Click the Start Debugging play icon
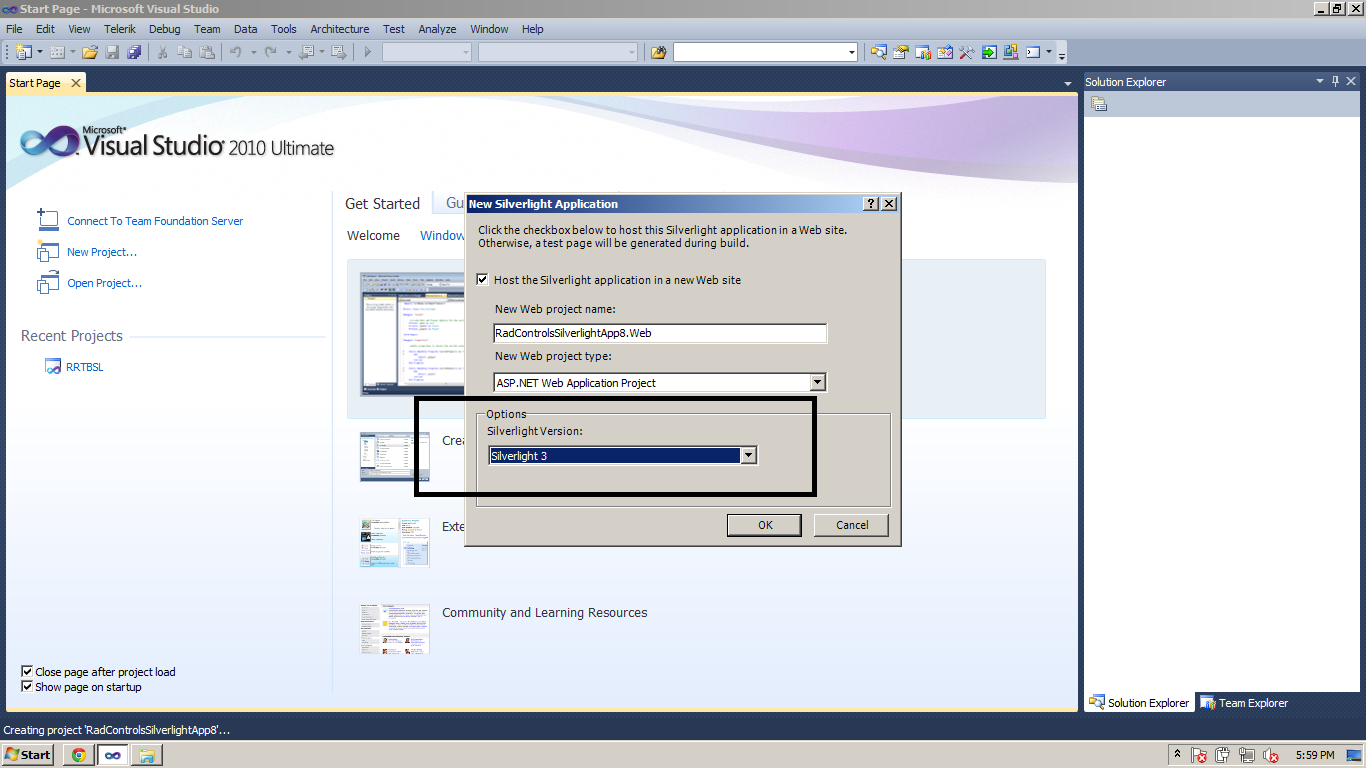The width and height of the screenshot is (1366, 768). click(x=368, y=52)
